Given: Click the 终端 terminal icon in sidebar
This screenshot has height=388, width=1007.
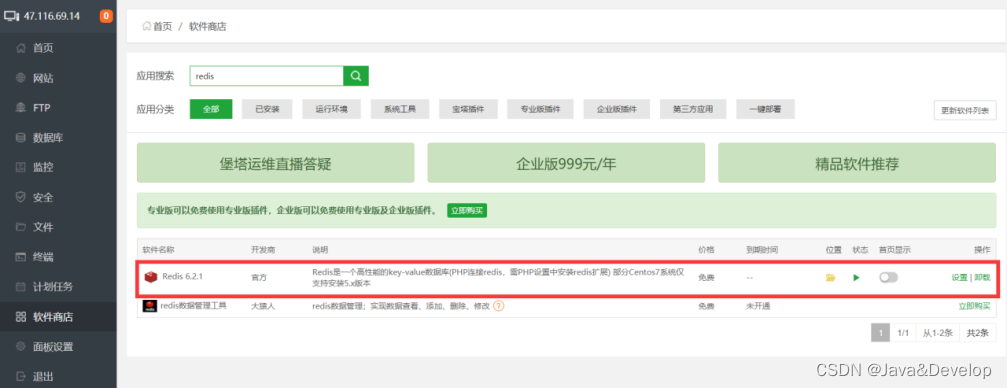Looking at the screenshot, I should tap(21, 257).
